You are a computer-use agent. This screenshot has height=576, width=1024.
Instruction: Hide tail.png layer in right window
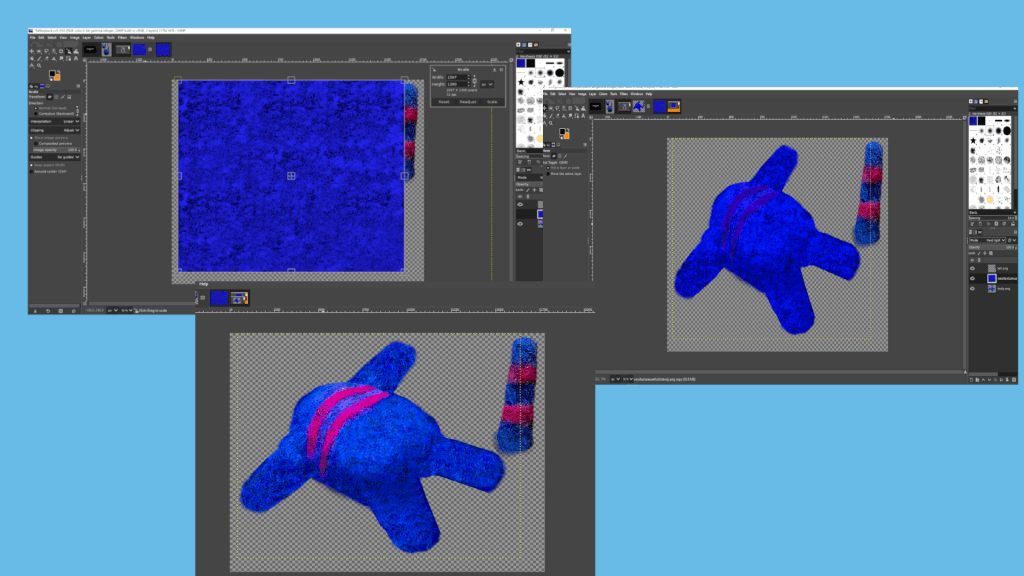(x=972, y=268)
